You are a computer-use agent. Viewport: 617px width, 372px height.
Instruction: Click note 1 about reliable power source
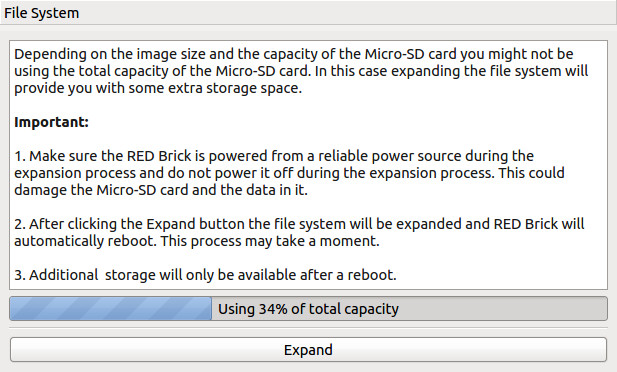[290, 173]
